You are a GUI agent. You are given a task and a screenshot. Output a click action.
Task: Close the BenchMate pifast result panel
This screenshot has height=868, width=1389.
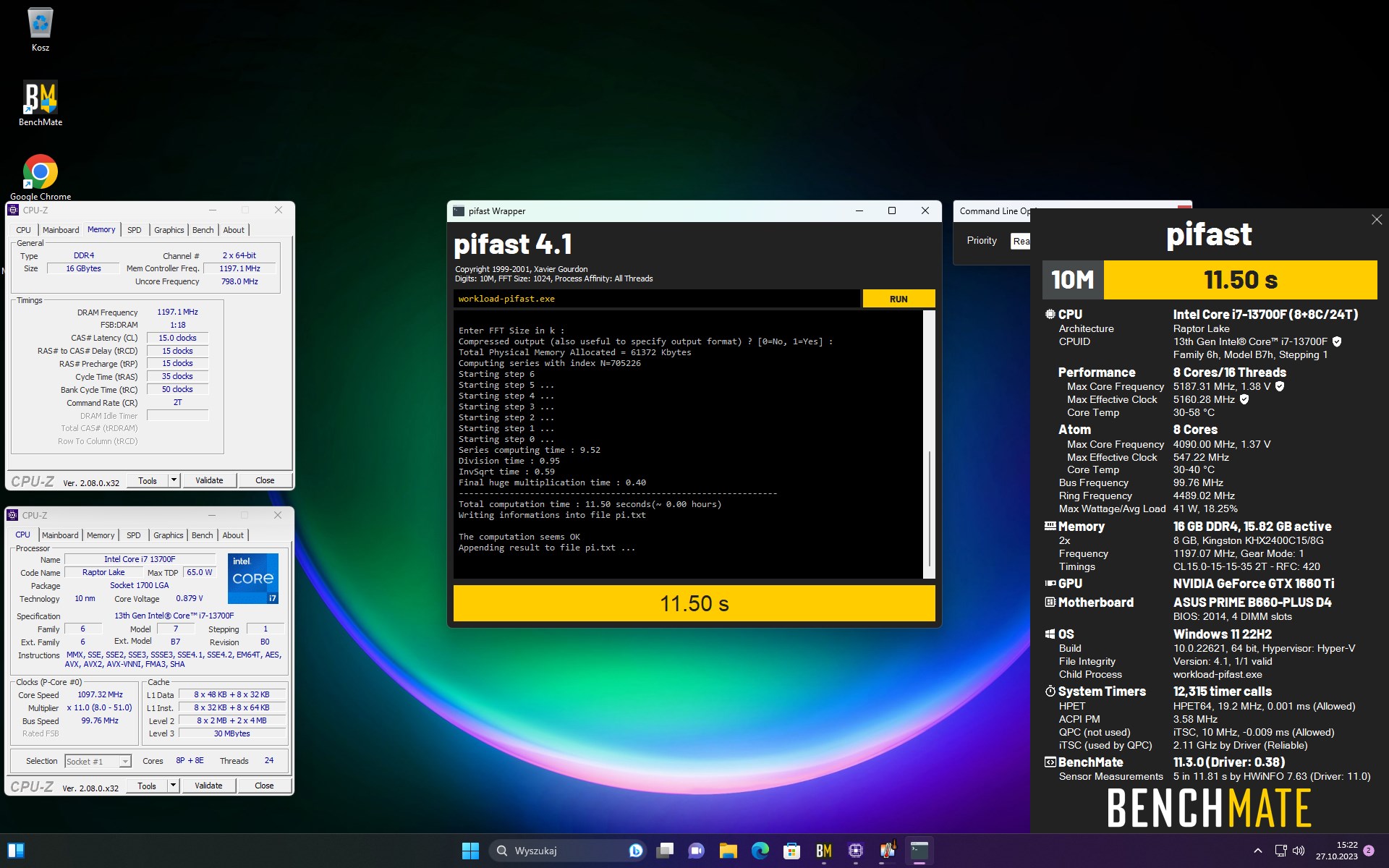tap(1377, 220)
